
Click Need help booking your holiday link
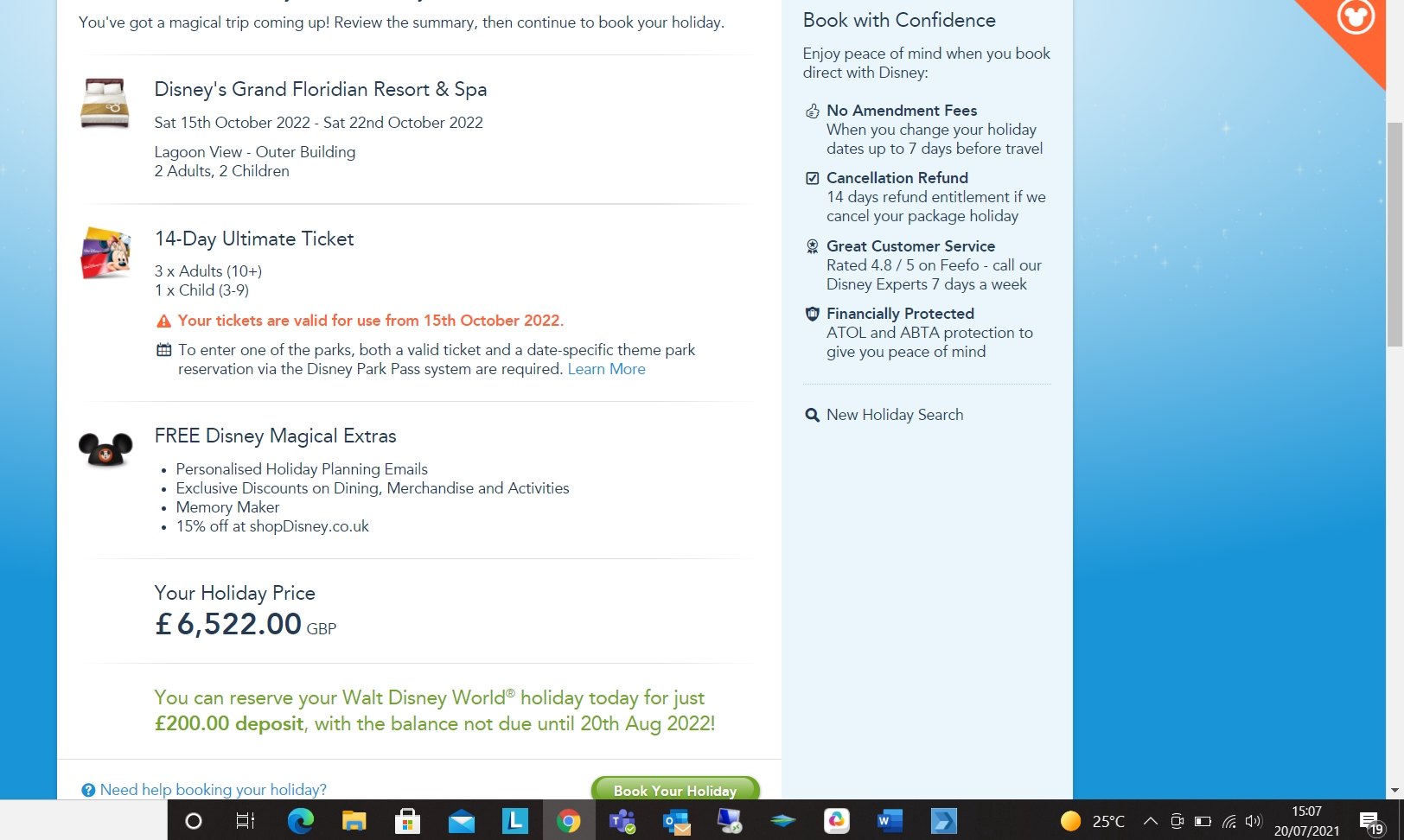[213, 790]
